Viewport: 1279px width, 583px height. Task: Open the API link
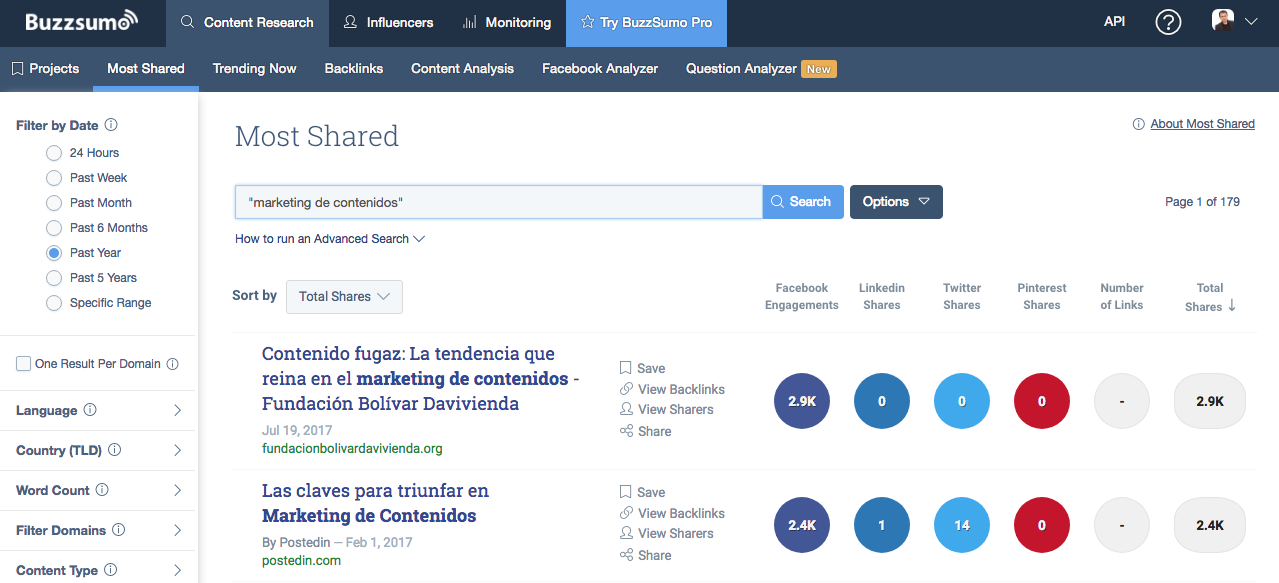[1114, 22]
